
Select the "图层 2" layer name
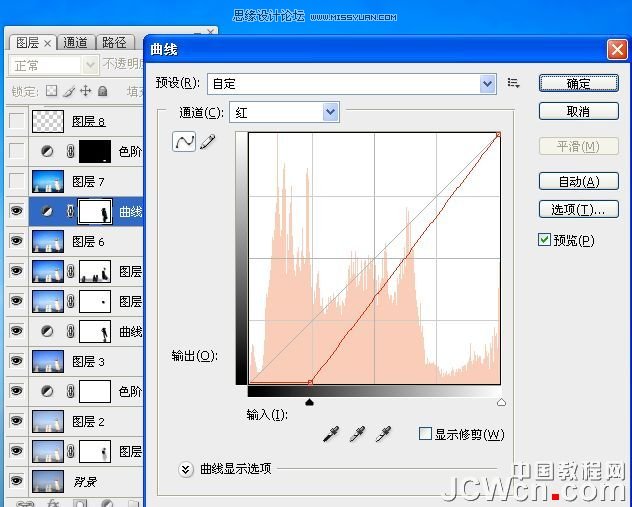coord(88,421)
